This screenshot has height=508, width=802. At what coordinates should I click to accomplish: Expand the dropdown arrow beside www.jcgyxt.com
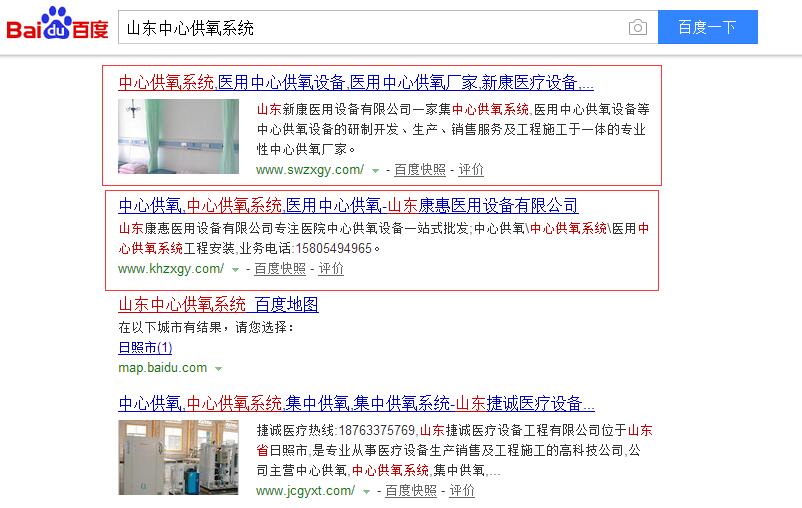click(x=366, y=492)
